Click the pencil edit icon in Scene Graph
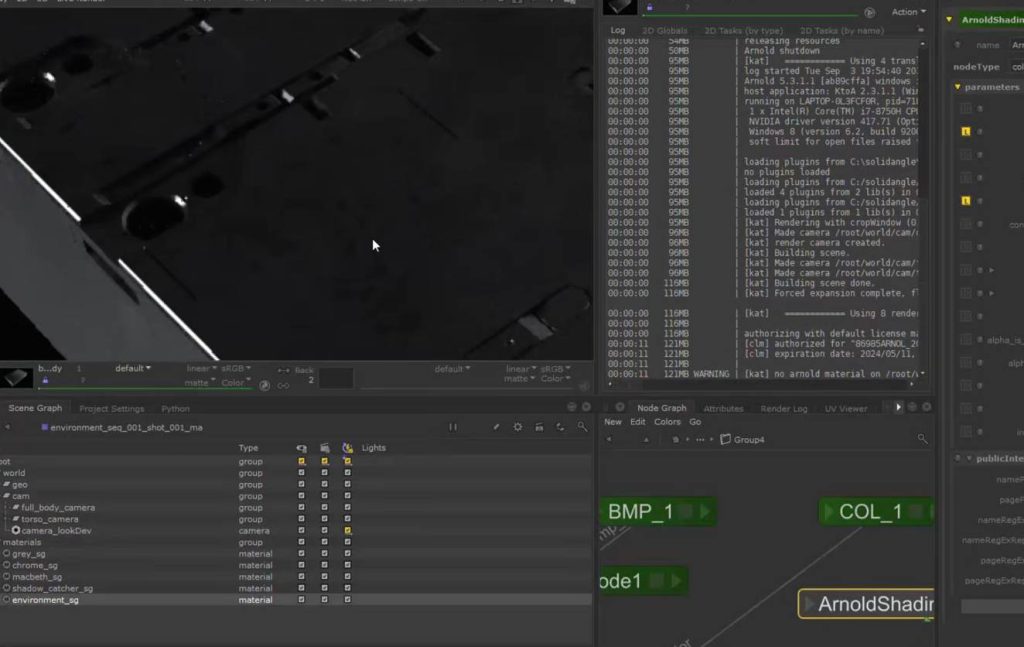Screen dimensions: 1024x647 click(x=496, y=427)
